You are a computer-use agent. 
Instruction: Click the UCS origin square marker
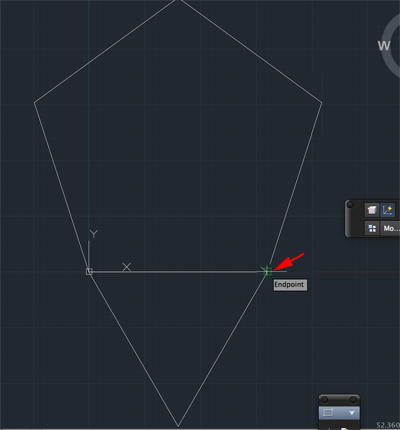89,272
